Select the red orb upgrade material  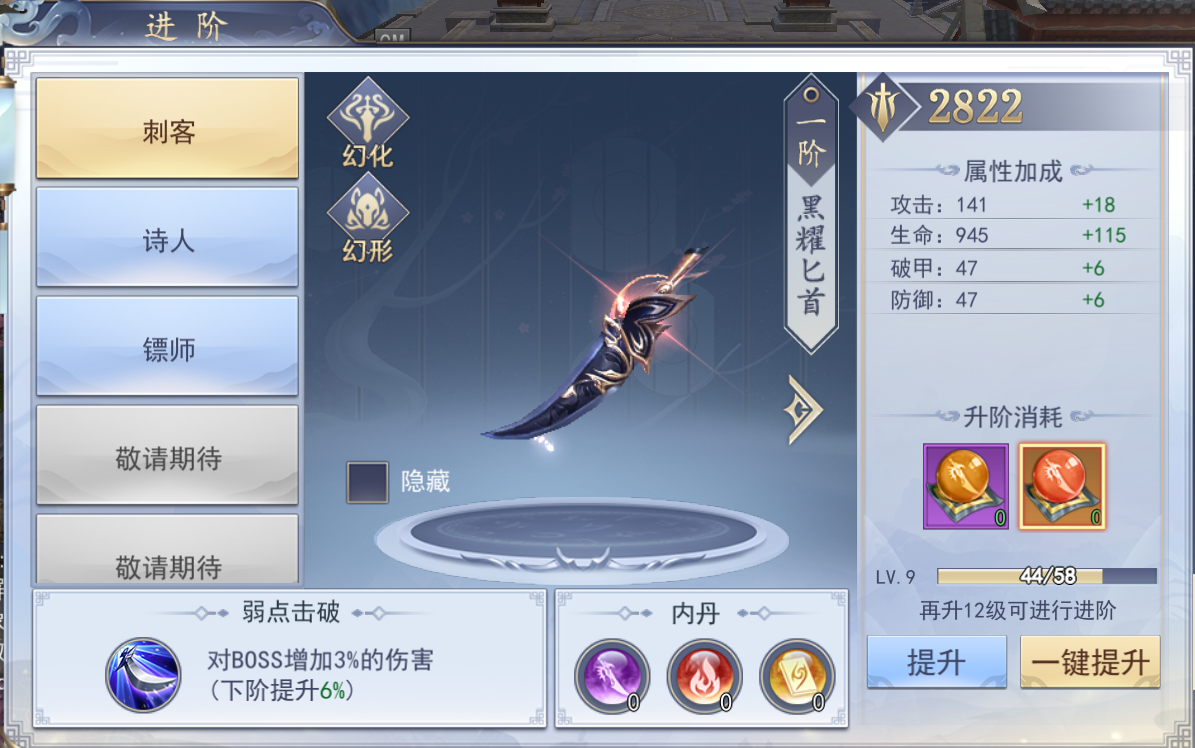(1062, 486)
